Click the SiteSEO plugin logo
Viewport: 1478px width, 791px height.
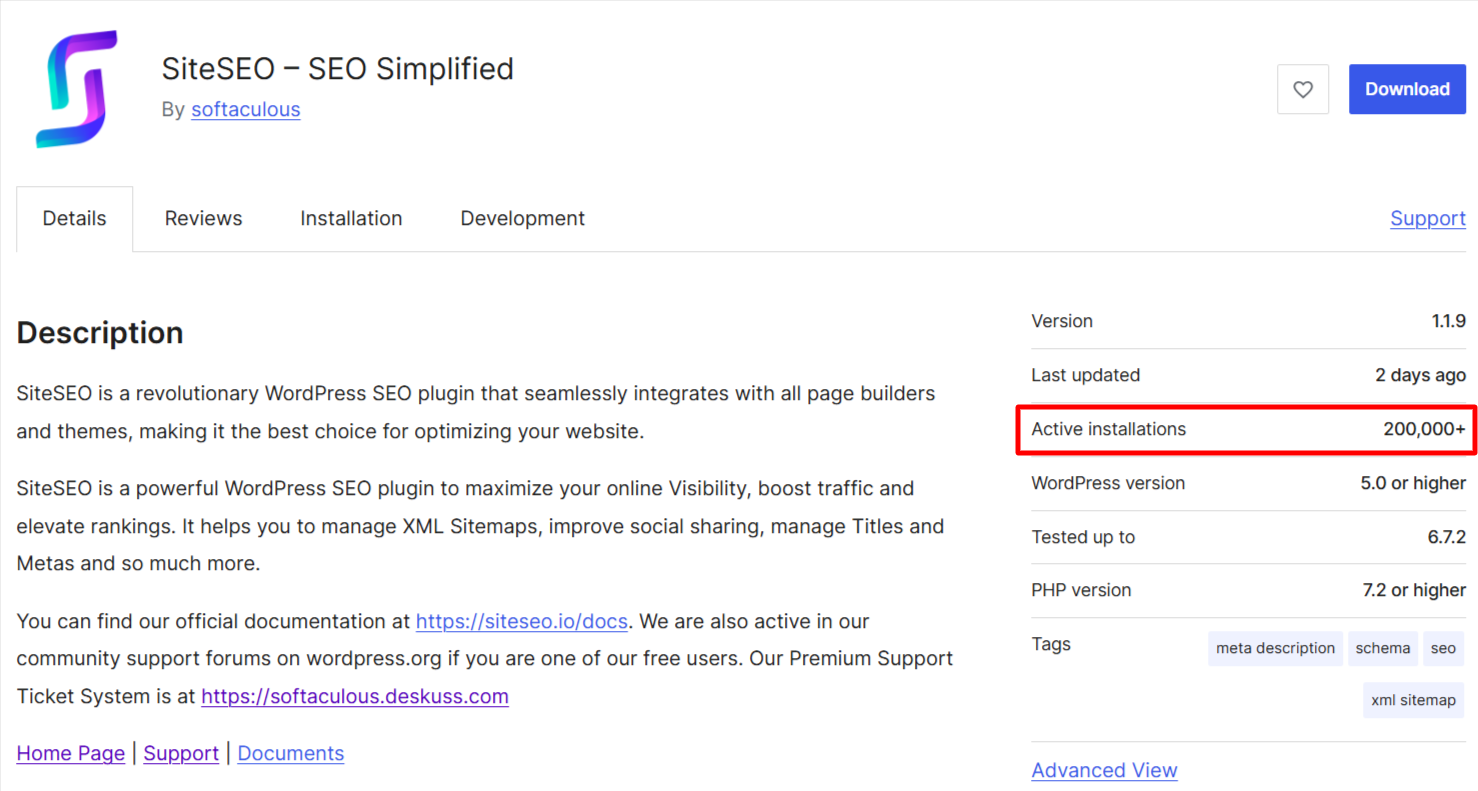[x=76, y=89]
